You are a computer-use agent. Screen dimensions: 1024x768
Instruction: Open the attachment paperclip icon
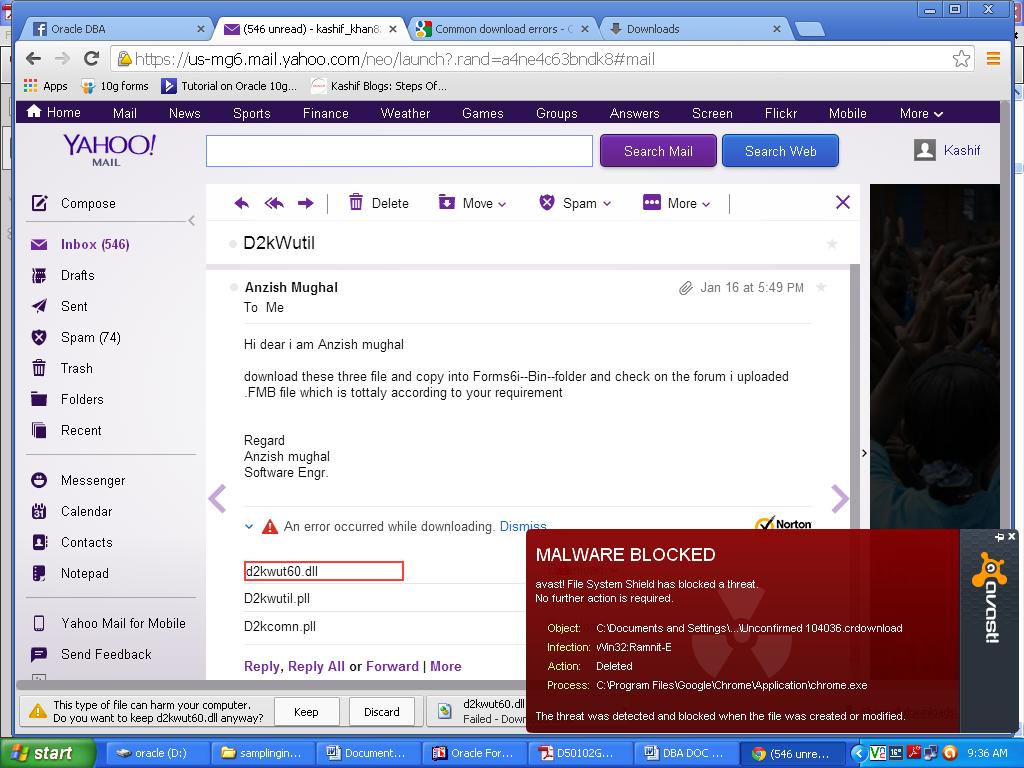pyautogui.click(x=685, y=288)
